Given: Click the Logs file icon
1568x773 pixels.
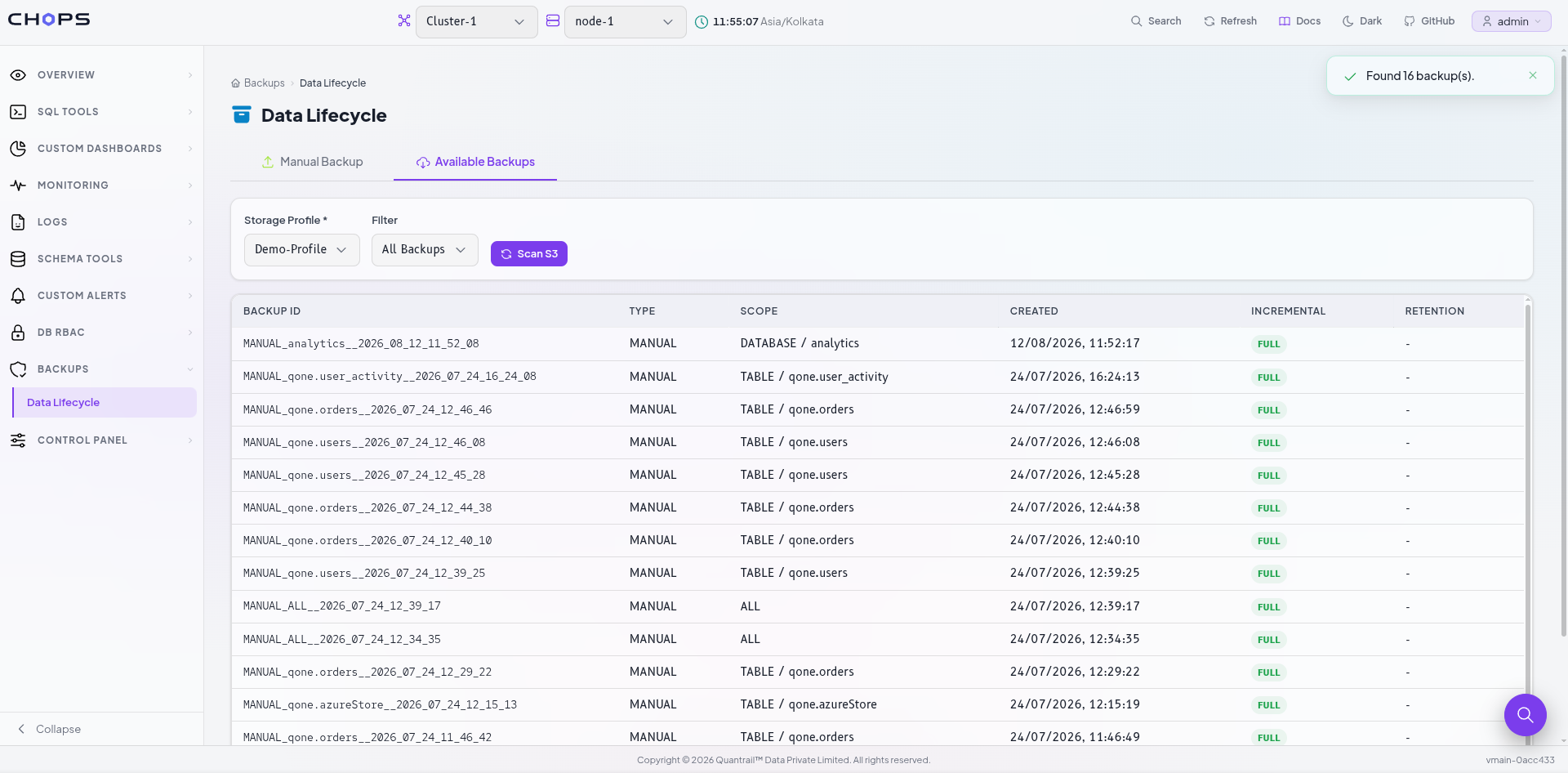Looking at the screenshot, I should (x=18, y=222).
